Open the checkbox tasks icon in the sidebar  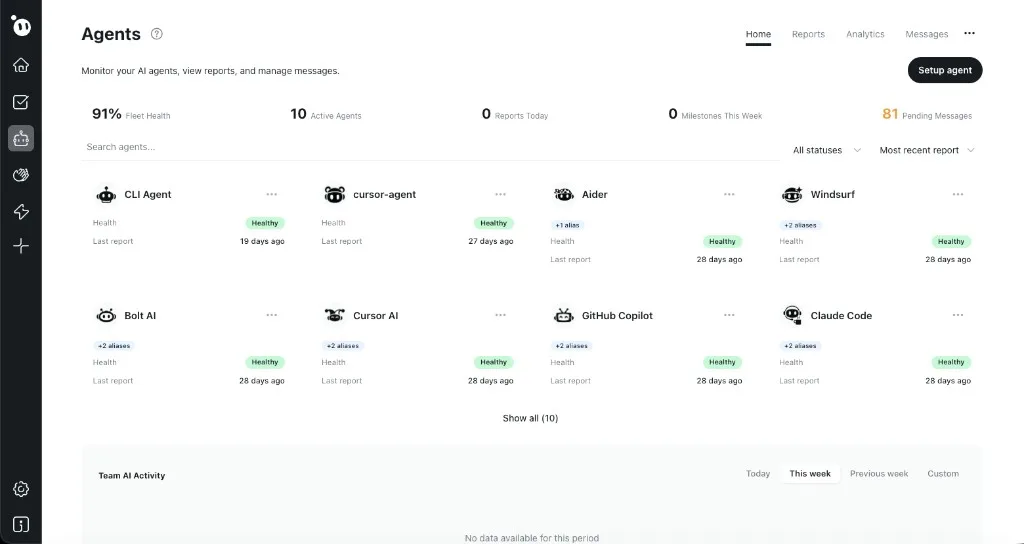coord(21,102)
